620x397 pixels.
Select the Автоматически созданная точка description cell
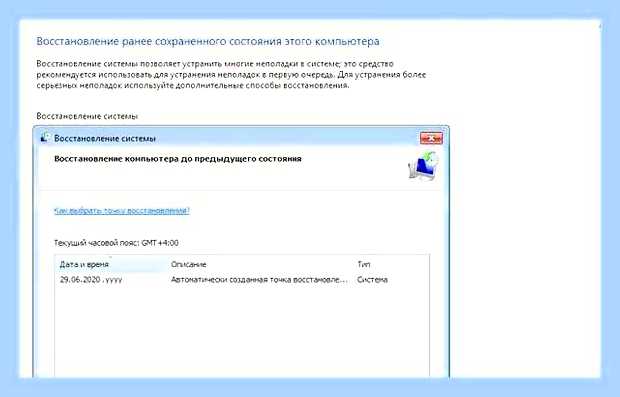click(259, 280)
